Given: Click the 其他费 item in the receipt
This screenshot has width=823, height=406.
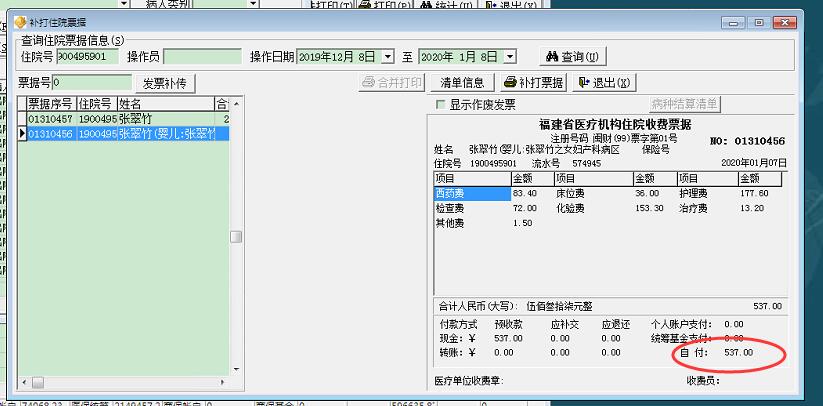Looking at the screenshot, I should tap(450, 223).
